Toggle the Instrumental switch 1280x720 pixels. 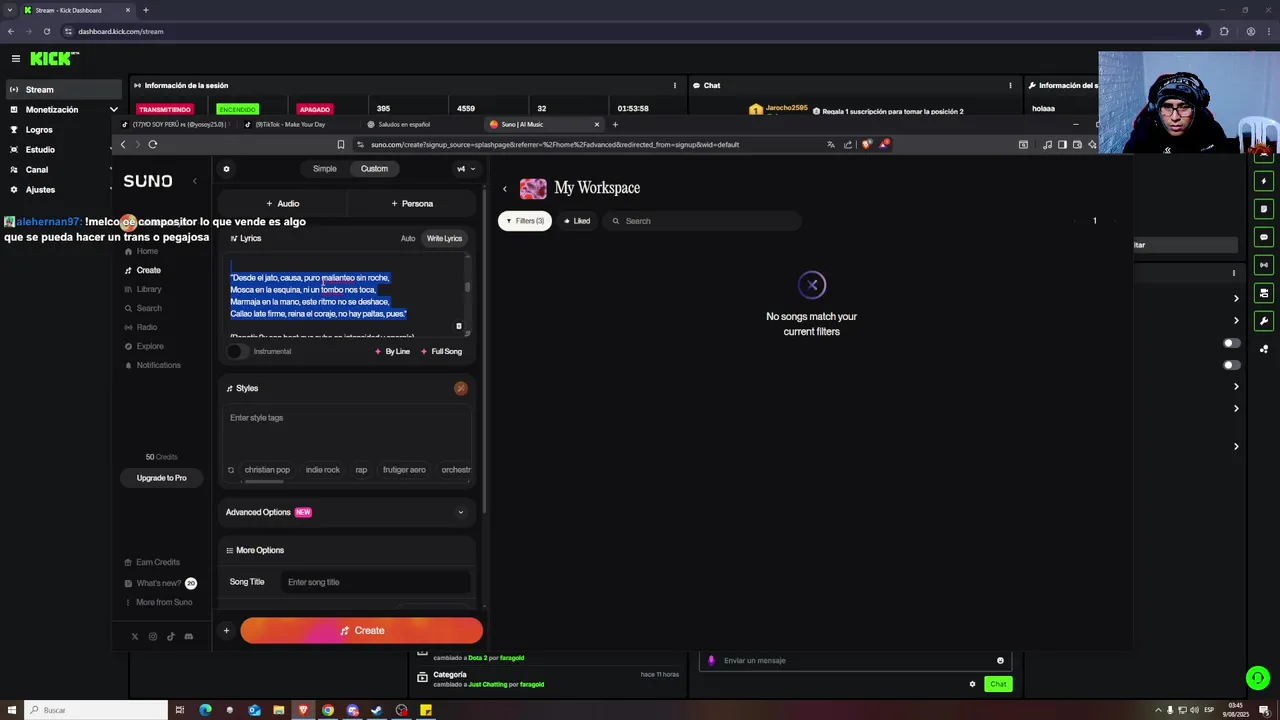point(237,352)
